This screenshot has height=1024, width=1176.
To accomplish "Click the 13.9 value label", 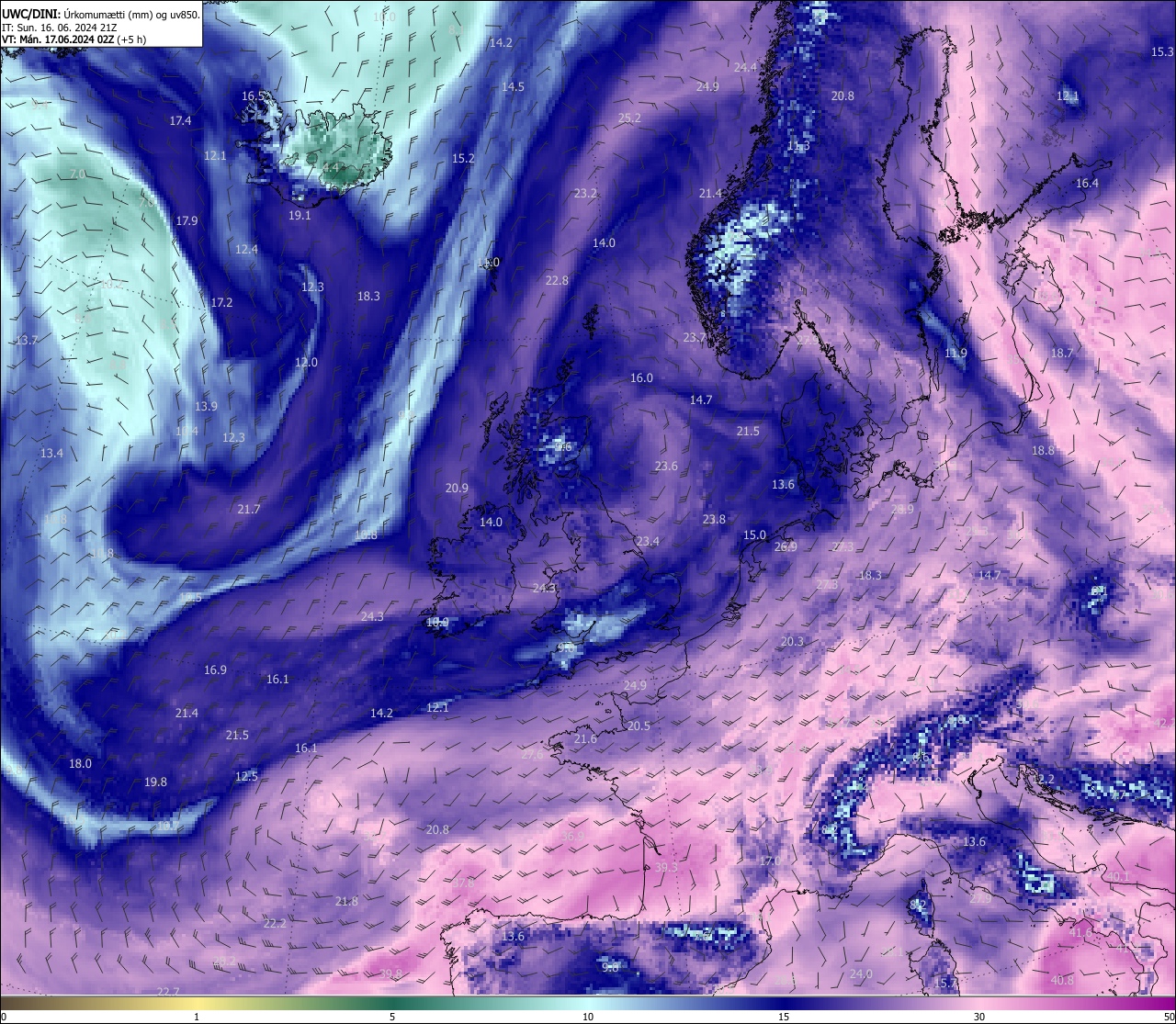I will coord(206,406).
